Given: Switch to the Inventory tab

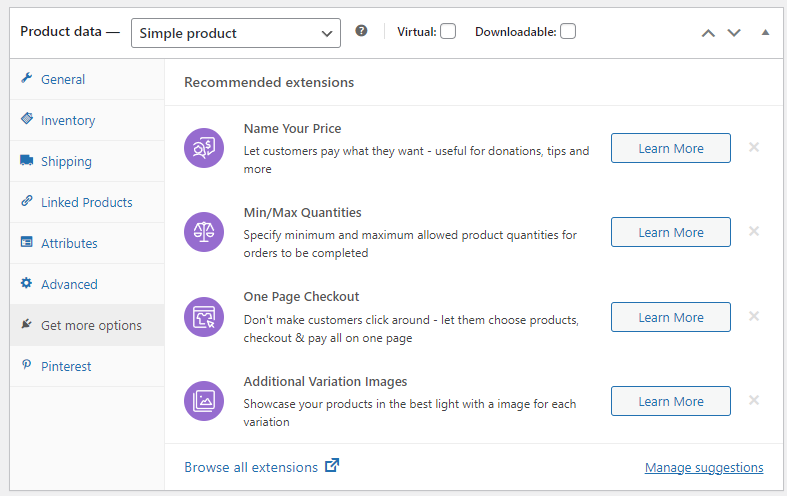Looking at the screenshot, I should pos(87,120).
